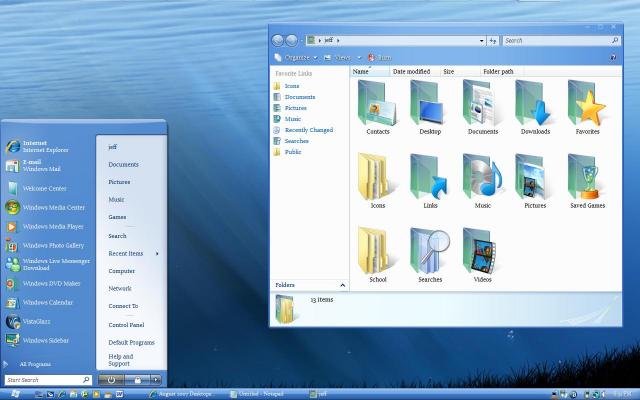Open the Music folder in file view
Image resolution: width=640 pixels, height=400 pixels.
point(482,181)
